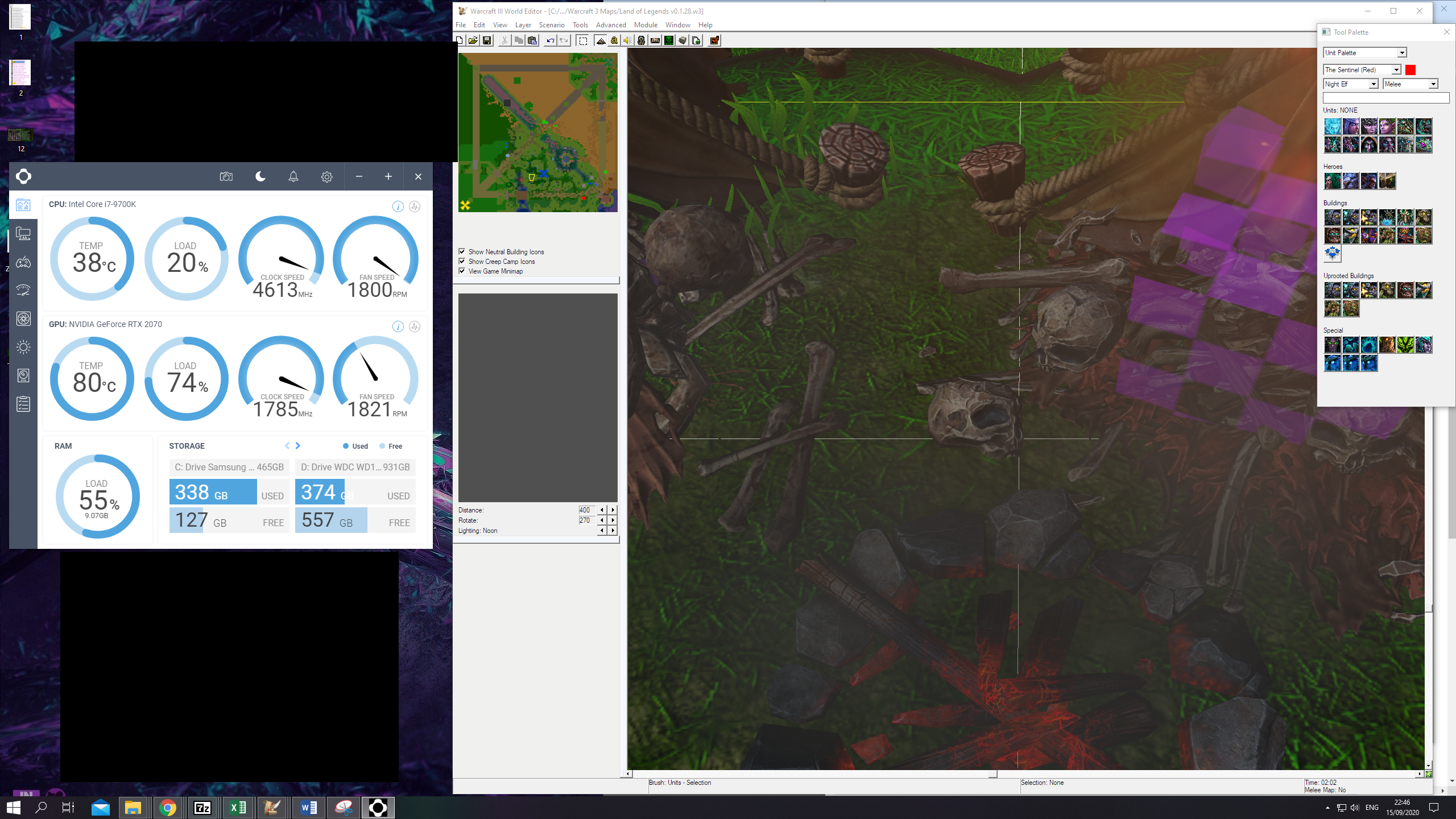Create a new map with the New toolbar icon

(460, 40)
